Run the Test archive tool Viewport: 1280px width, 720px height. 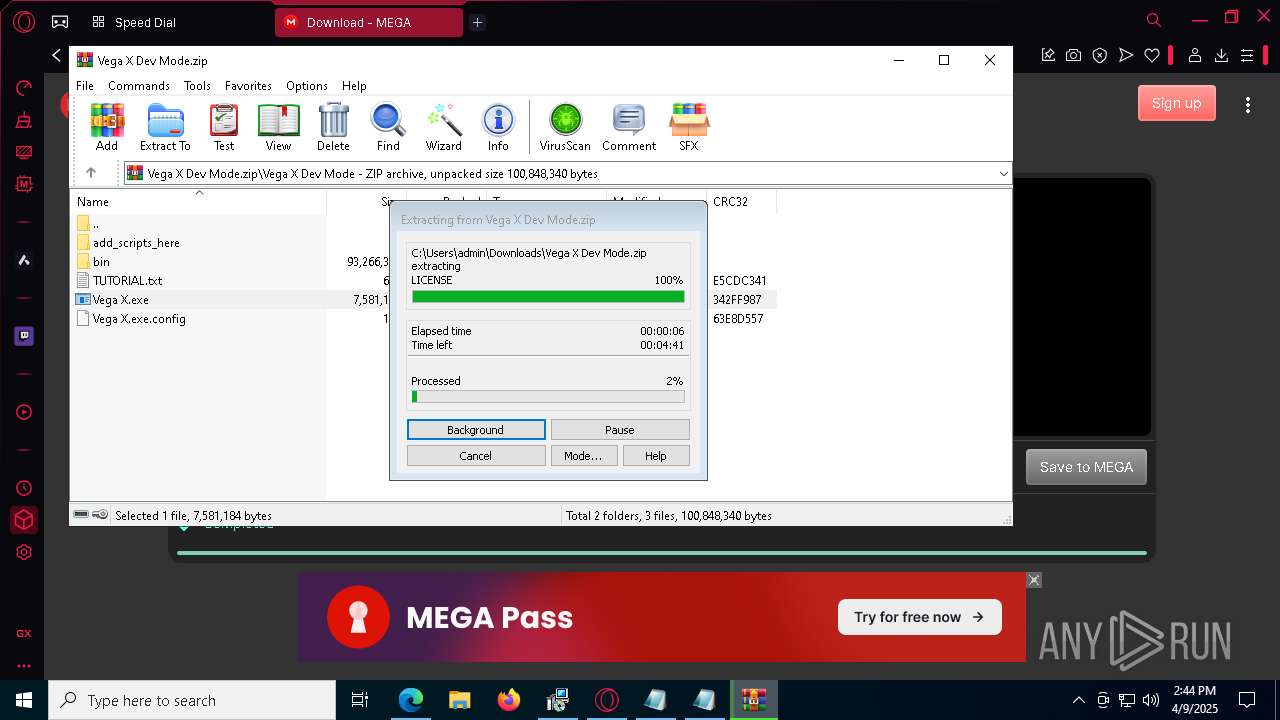pos(224,127)
